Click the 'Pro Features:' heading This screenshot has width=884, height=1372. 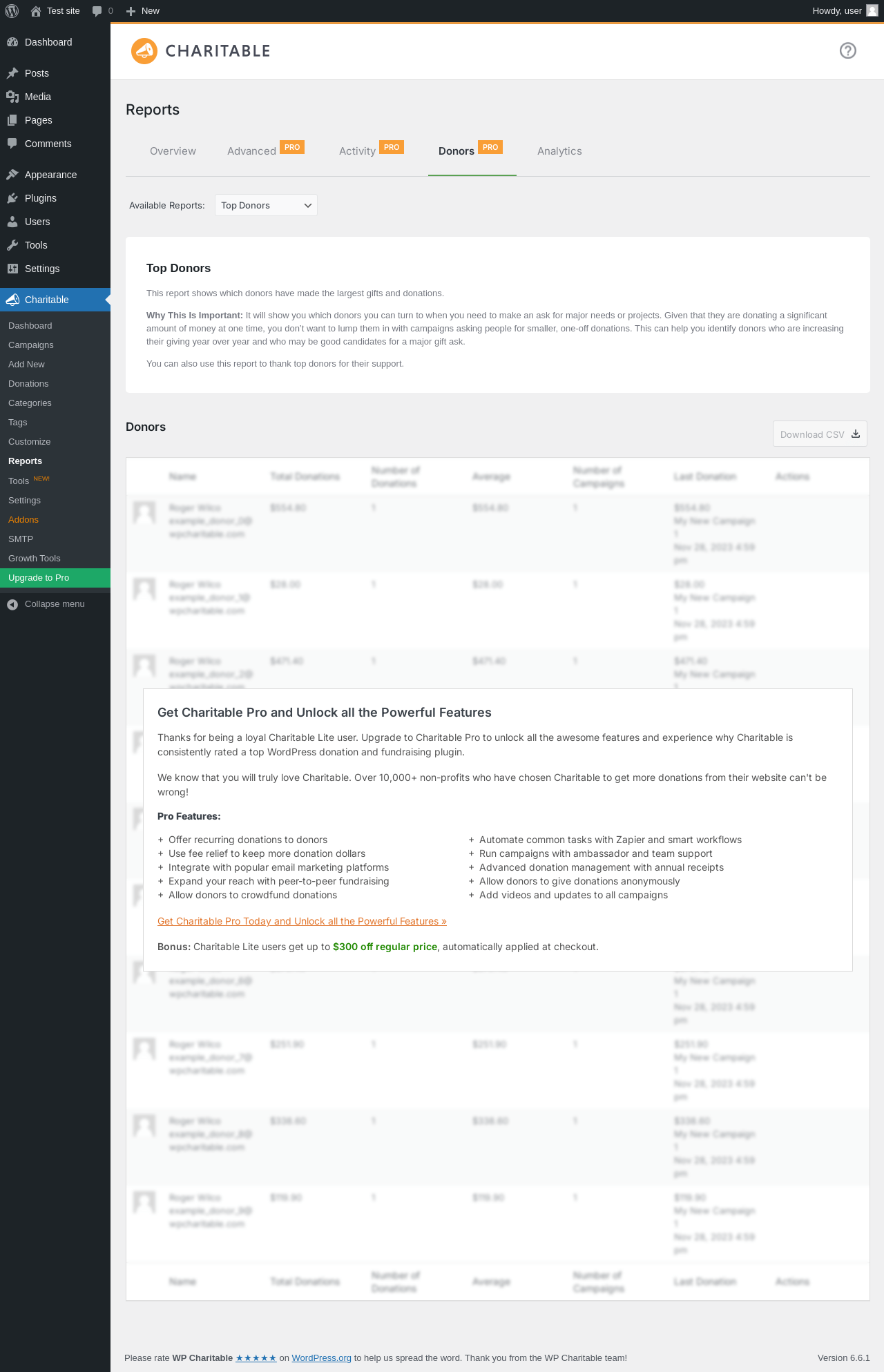(x=189, y=816)
